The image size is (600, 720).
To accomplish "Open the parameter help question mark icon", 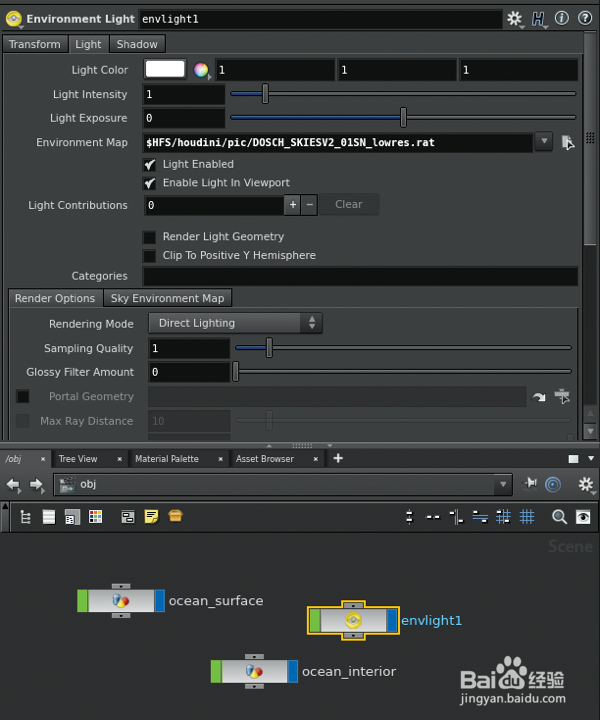I will (583, 18).
